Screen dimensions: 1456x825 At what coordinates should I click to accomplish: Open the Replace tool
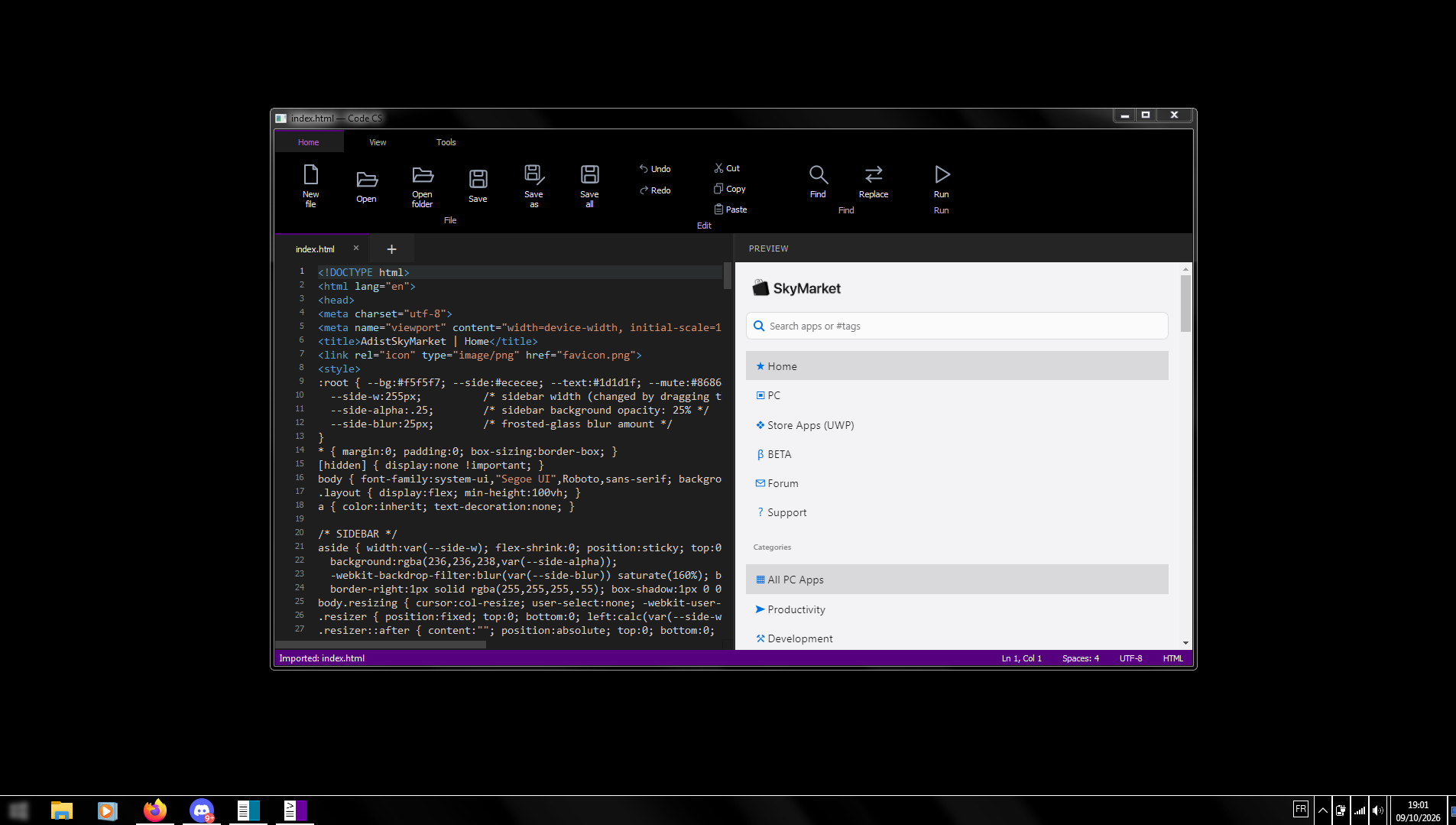874,182
